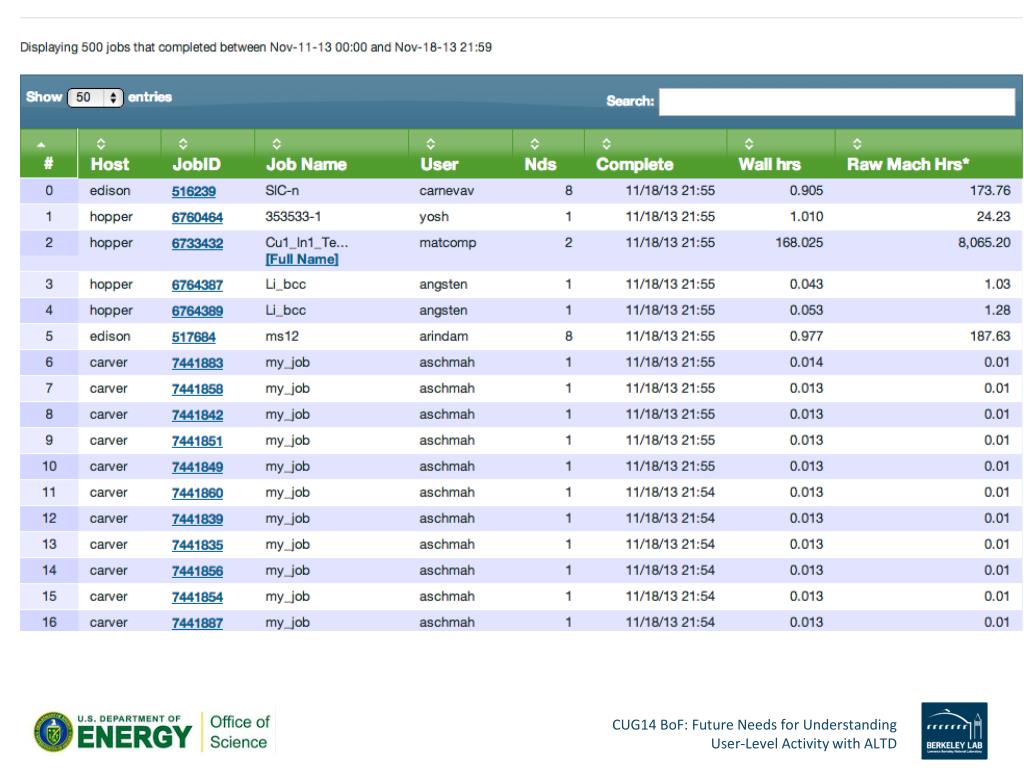Sort table by Raw Mach Hrs column

pos(928,154)
